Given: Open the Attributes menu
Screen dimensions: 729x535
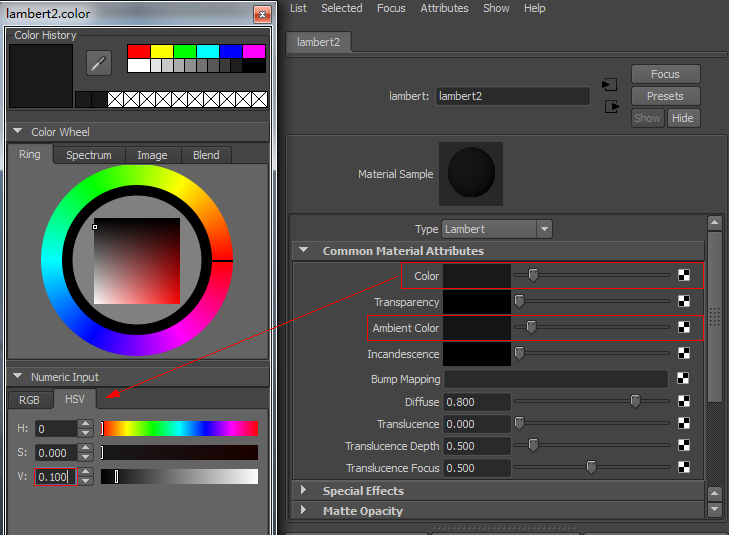Looking at the screenshot, I should (444, 8).
